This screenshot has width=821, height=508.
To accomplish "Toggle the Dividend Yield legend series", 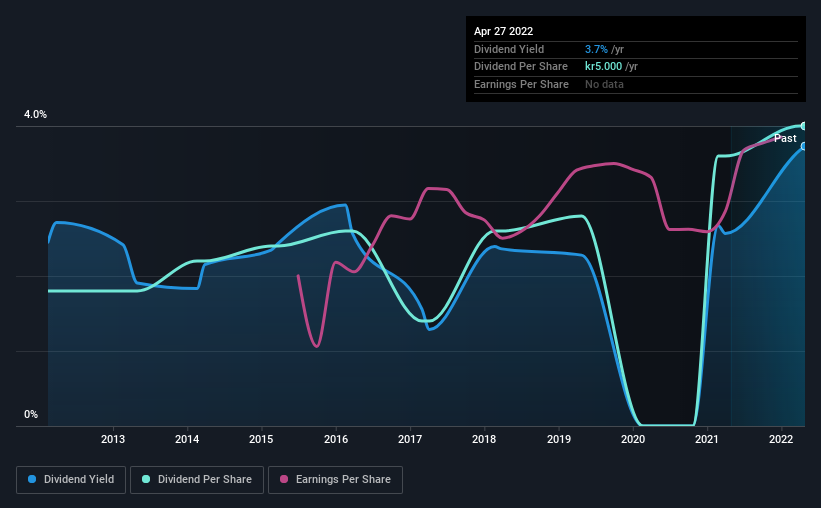I will pos(71,480).
